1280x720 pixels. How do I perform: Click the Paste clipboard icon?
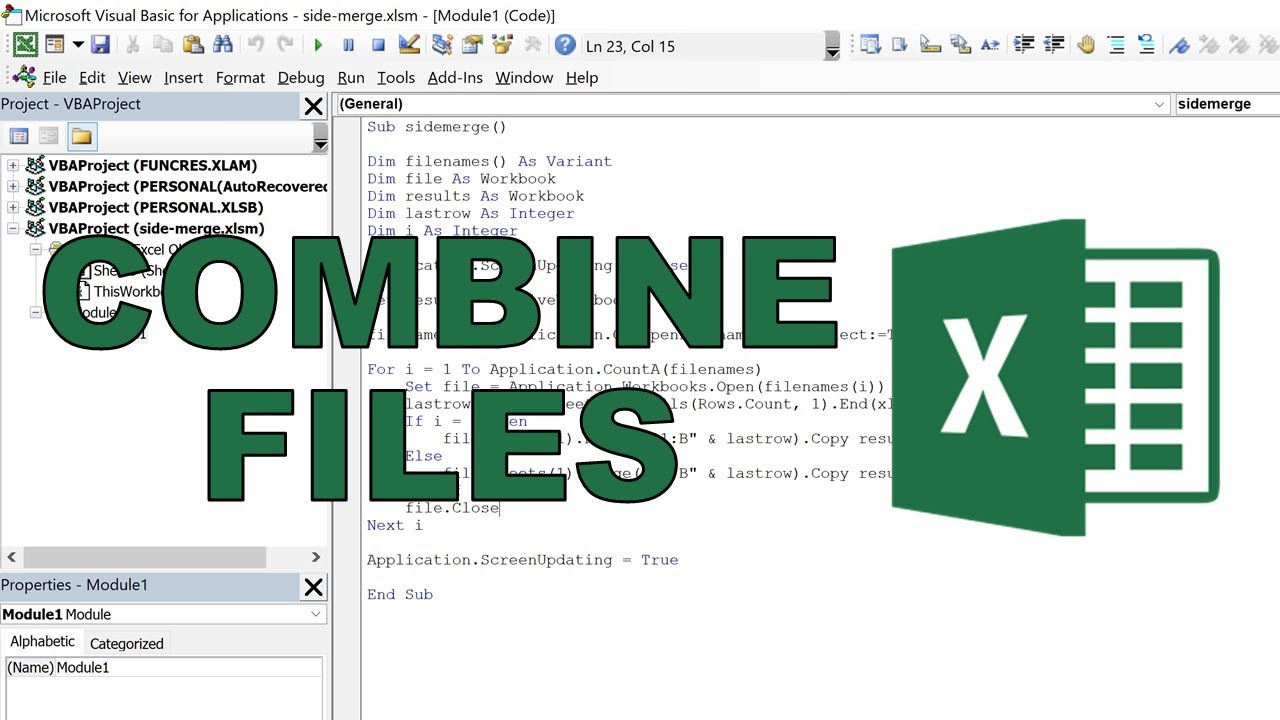(193, 45)
